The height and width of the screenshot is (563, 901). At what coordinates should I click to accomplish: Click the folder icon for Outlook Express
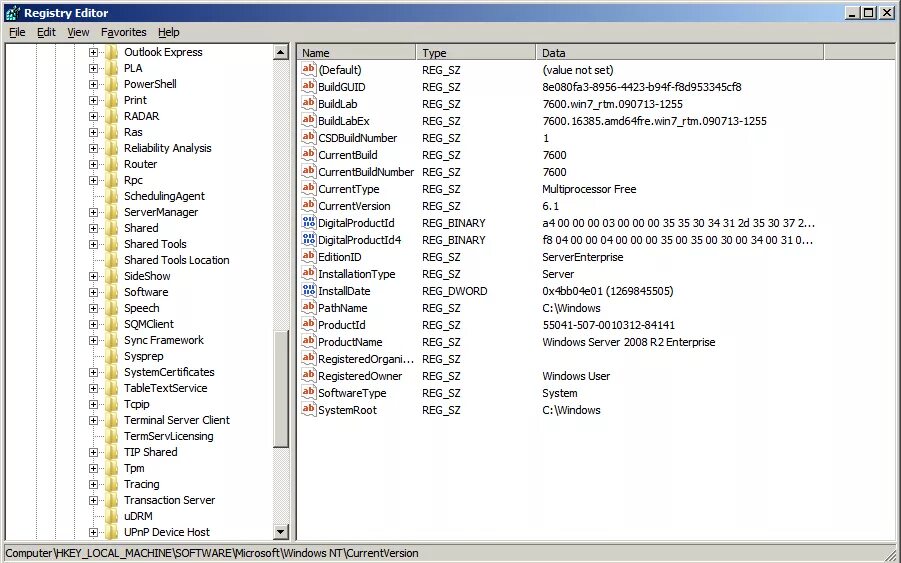(111, 52)
